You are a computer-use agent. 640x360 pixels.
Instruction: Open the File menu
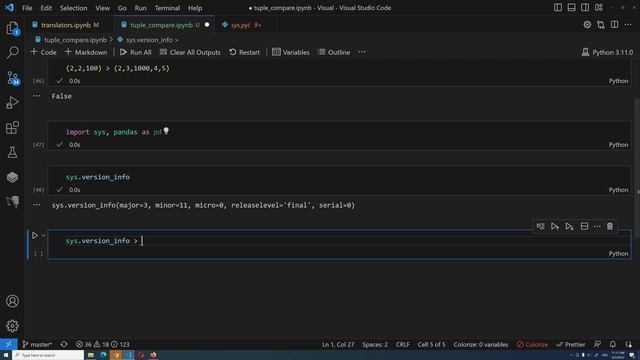27,8
